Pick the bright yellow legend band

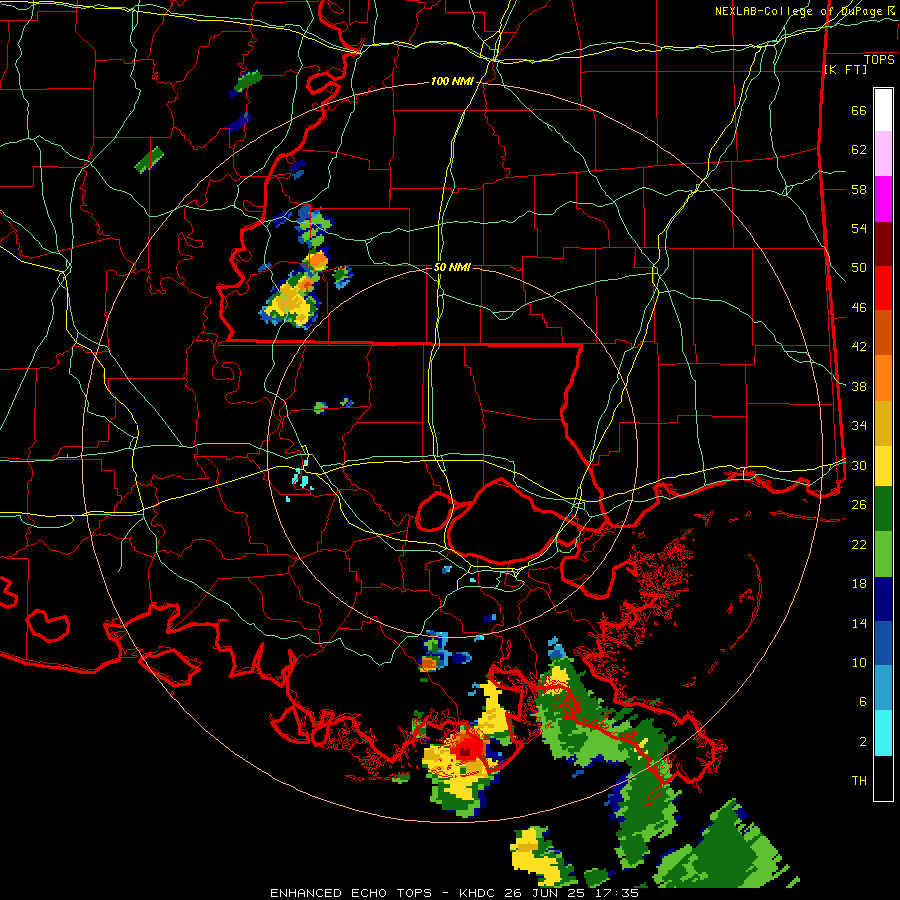[883, 466]
